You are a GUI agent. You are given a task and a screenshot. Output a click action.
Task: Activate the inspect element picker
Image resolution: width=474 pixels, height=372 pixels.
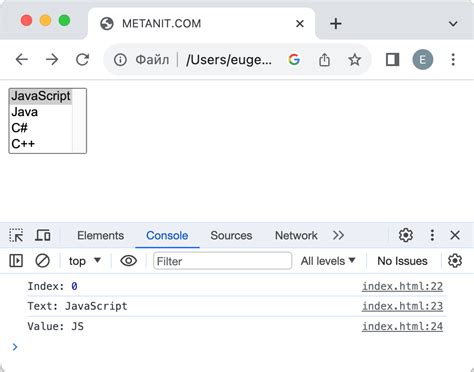pyautogui.click(x=16, y=235)
